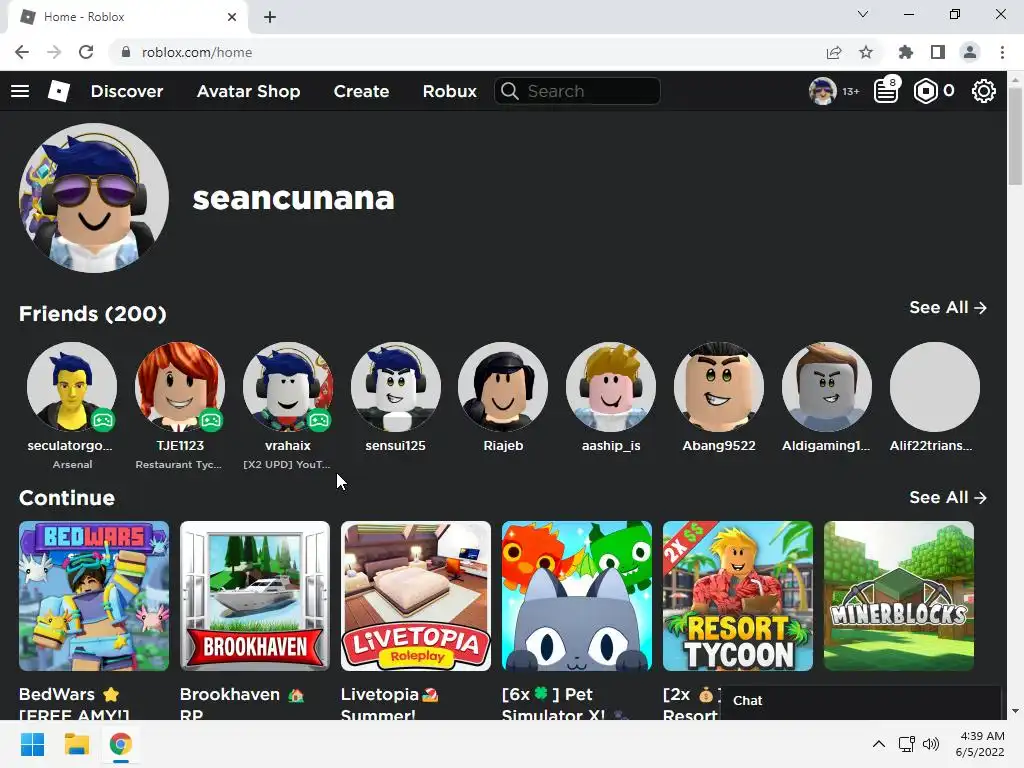Click the Search input field
The width and height of the screenshot is (1024, 768).
(577, 91)
